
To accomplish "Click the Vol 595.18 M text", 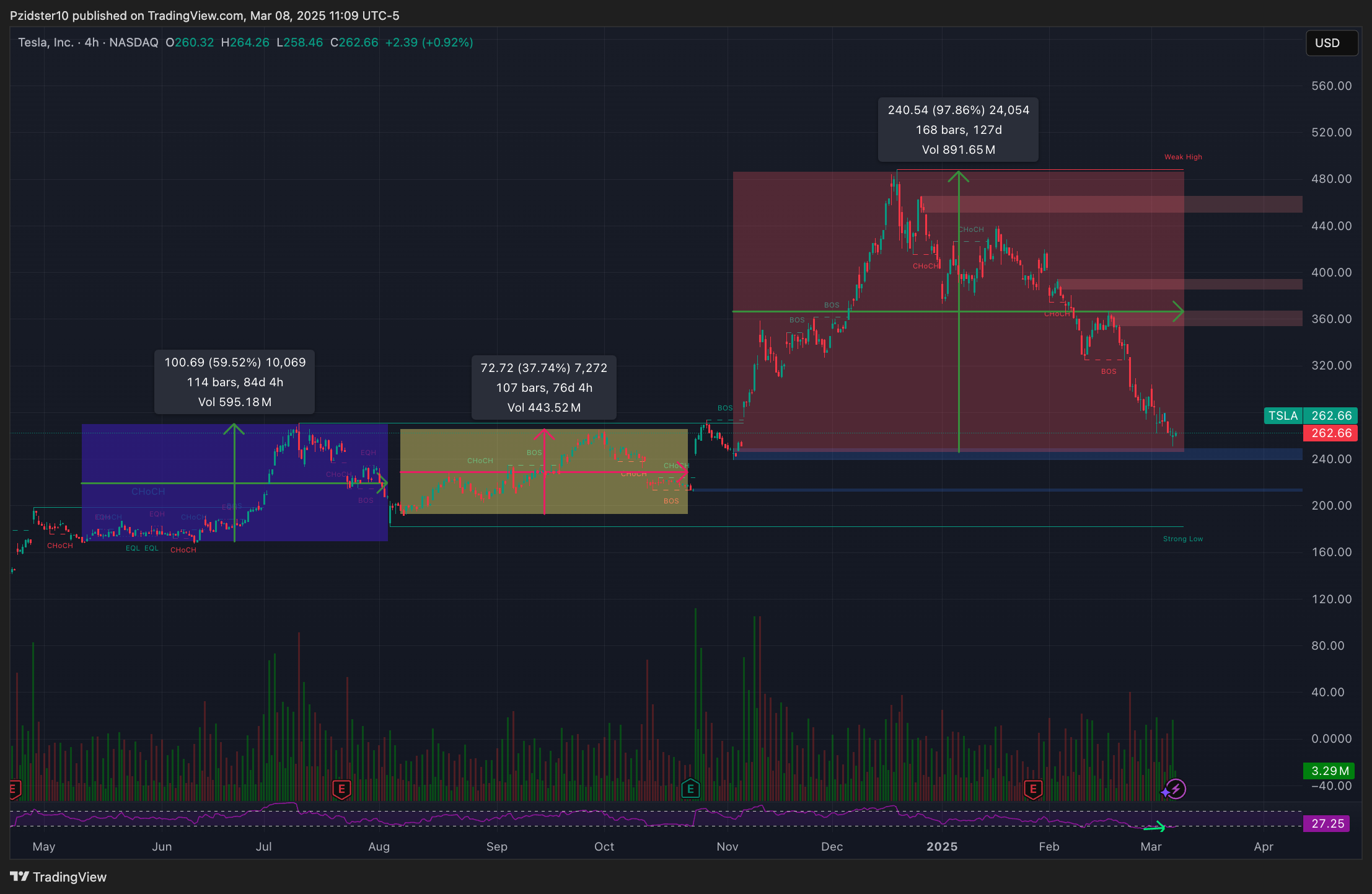I will coord(235,402).
